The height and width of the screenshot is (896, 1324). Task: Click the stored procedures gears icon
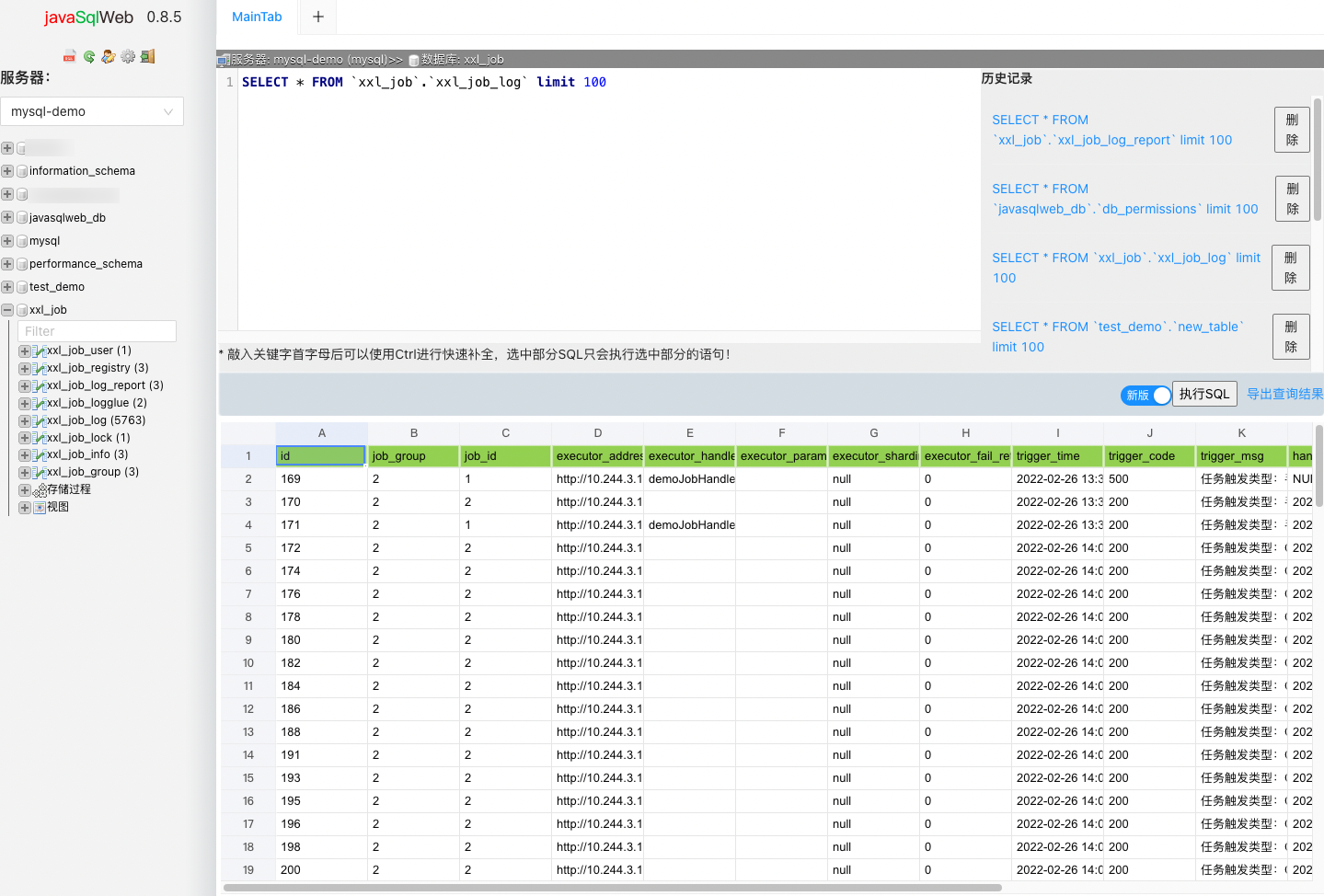pyautogui.click(x=40, y=490)
